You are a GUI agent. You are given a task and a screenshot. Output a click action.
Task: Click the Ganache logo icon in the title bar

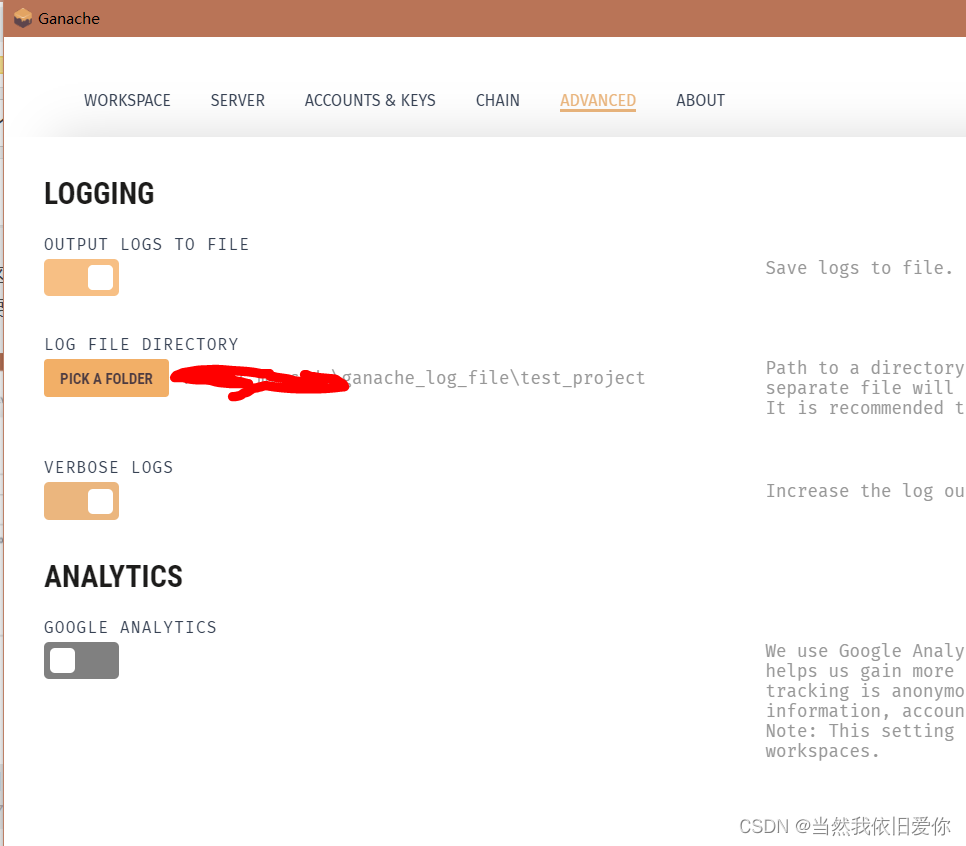(23, 18)
